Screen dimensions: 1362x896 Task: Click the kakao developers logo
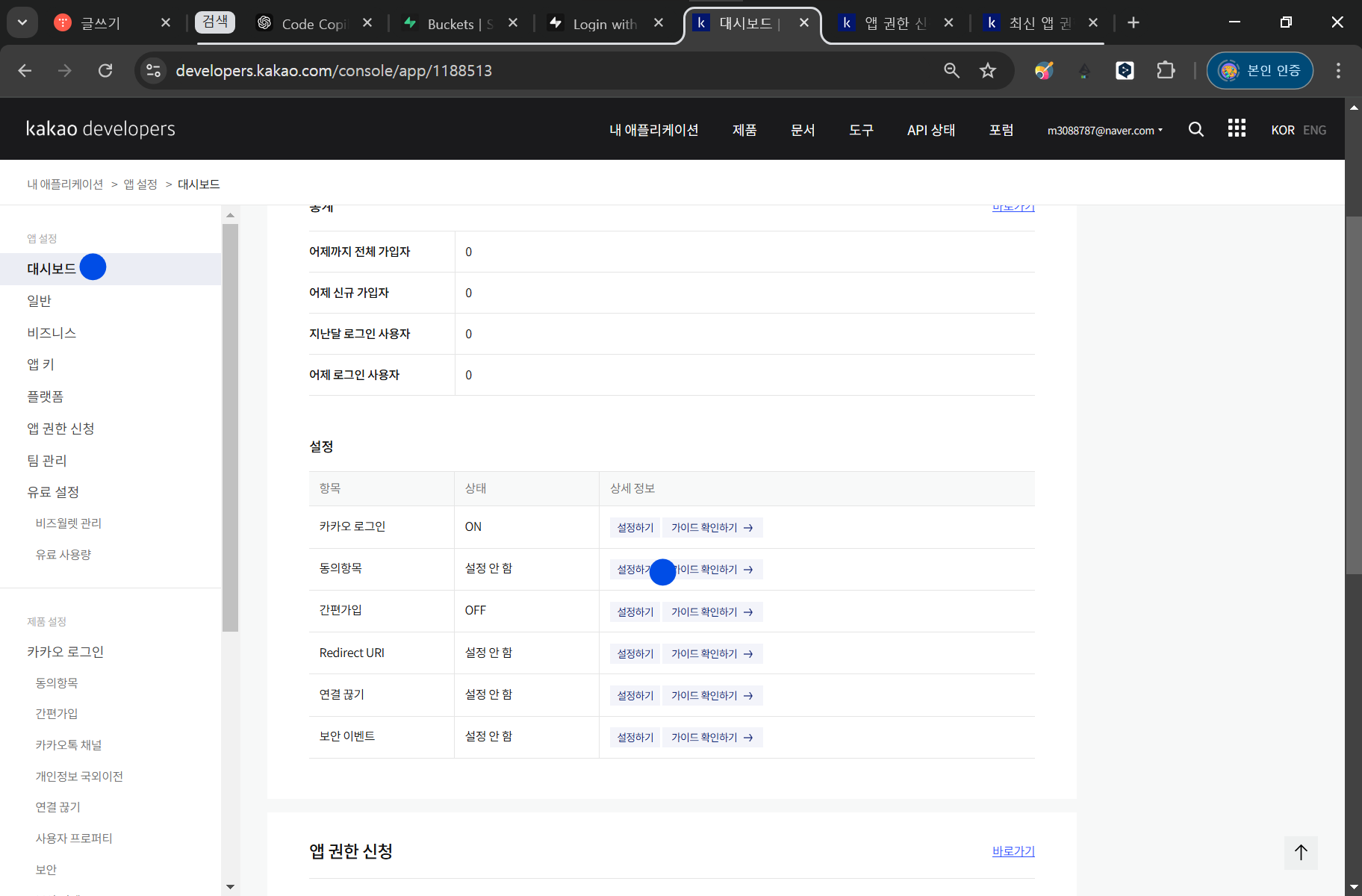(x=100, y=128)
